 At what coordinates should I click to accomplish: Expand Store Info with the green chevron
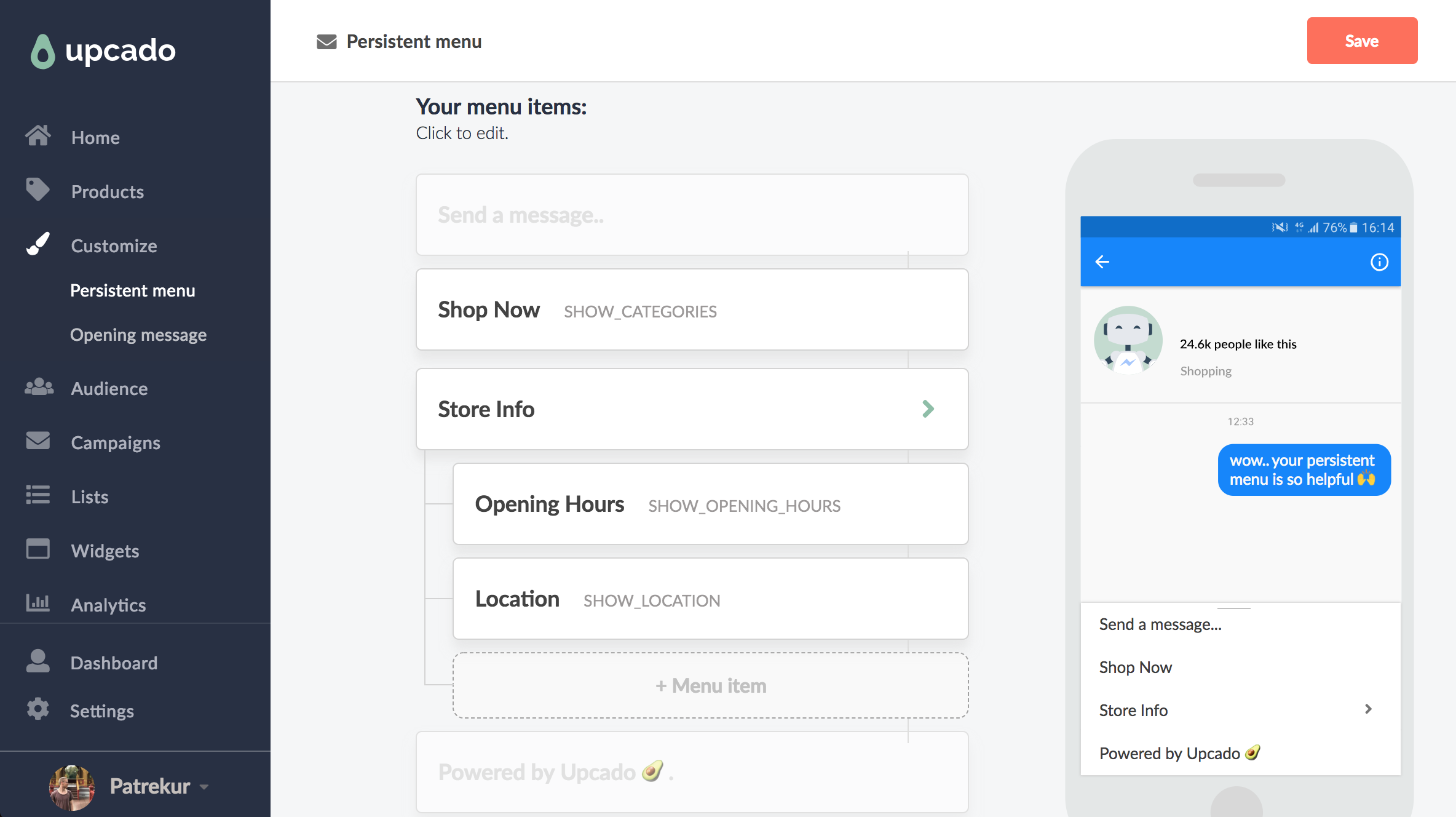(928, 409)
